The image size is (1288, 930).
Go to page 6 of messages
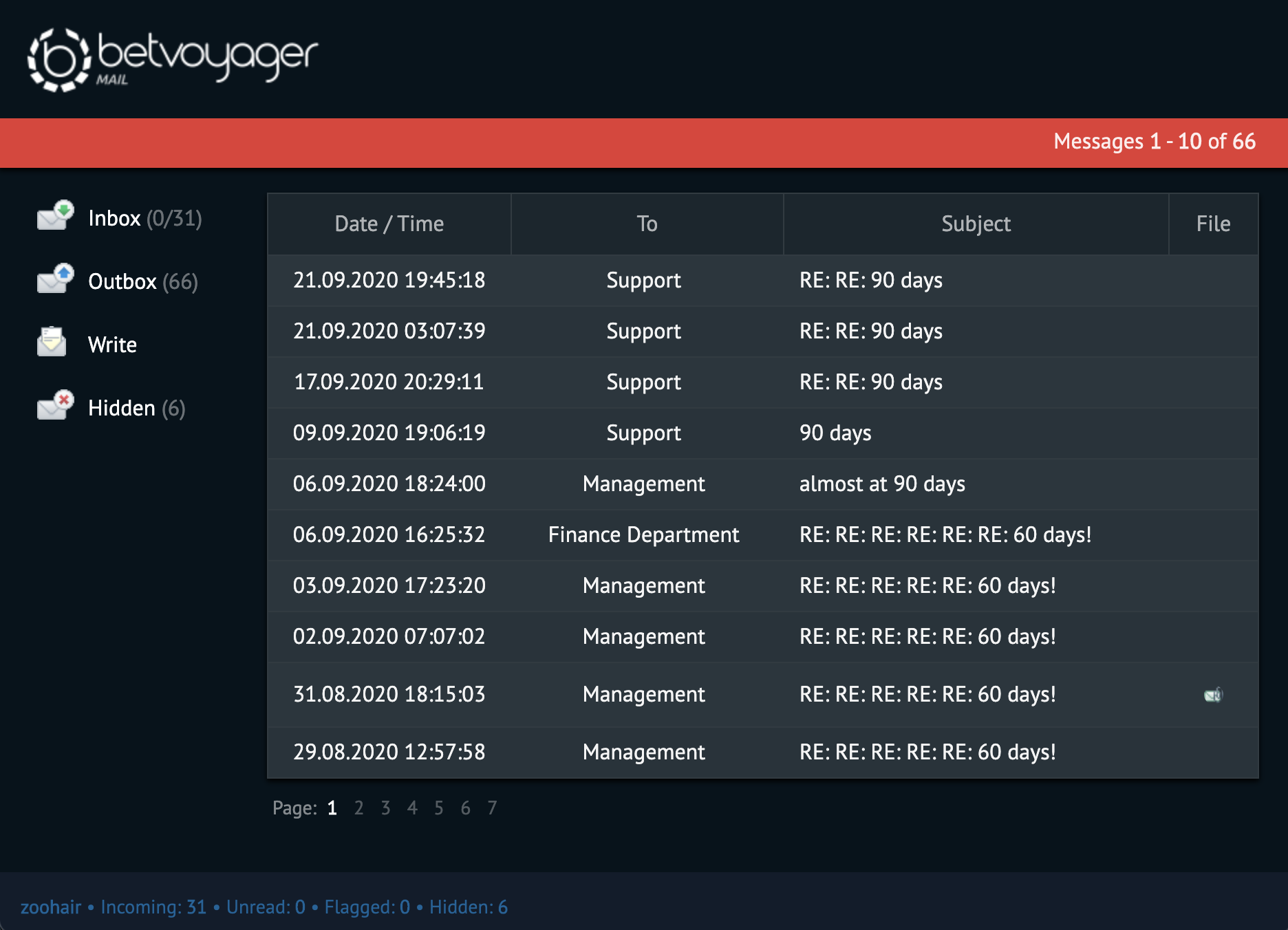466,808
